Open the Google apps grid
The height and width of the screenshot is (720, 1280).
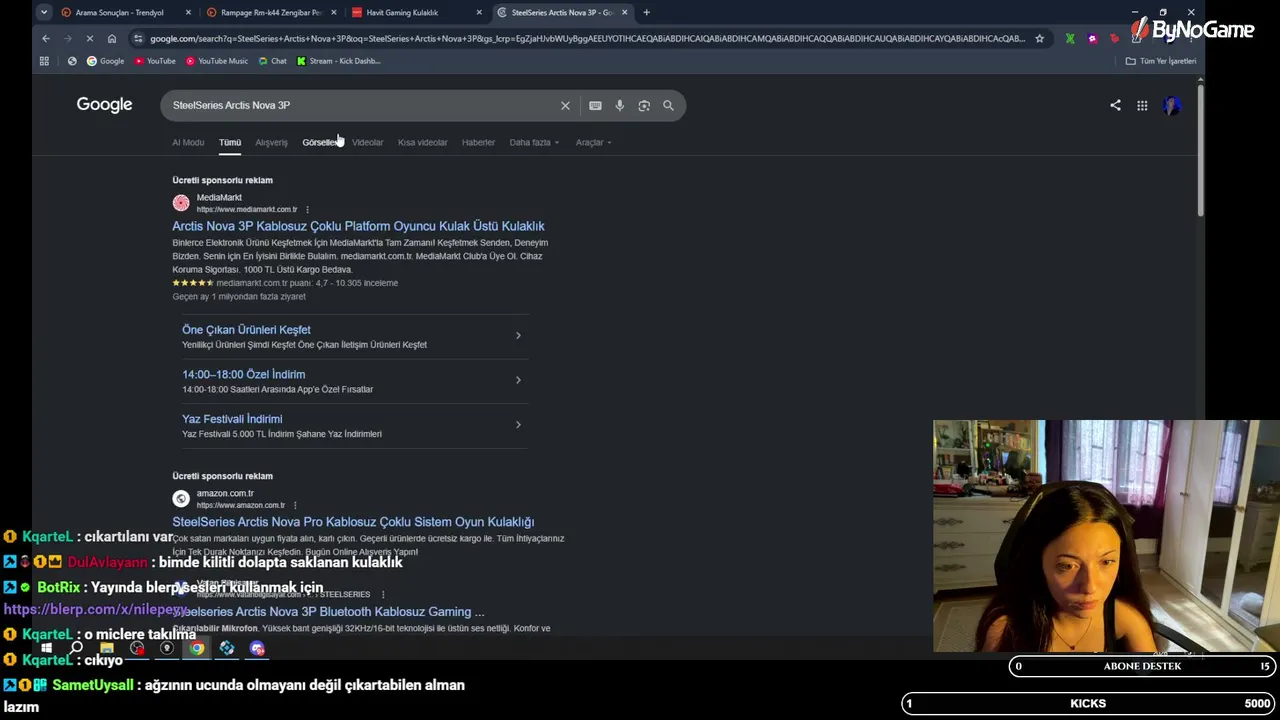(1142, 105)
